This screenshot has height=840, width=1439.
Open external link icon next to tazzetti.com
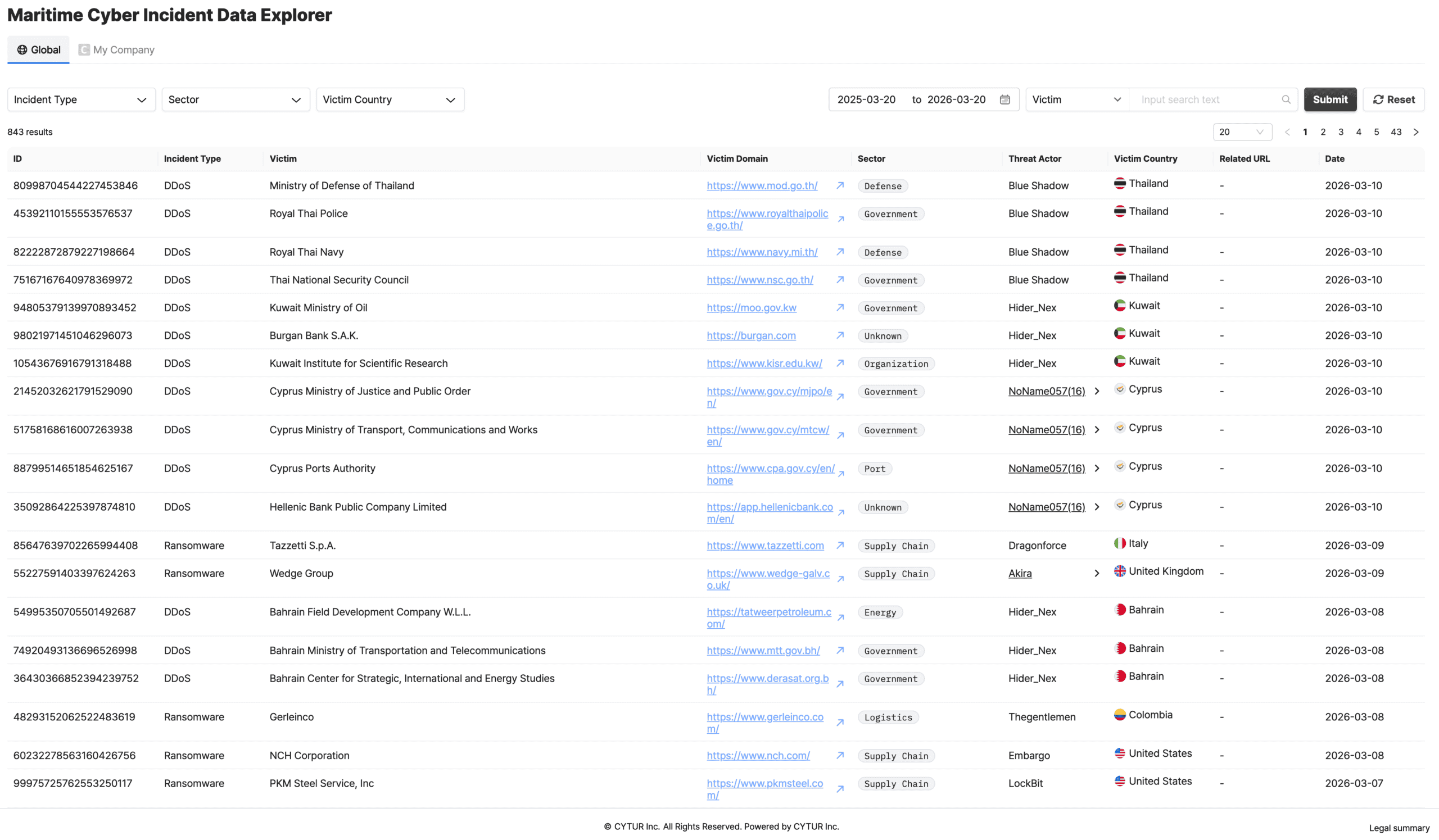(x=840, y=546)
